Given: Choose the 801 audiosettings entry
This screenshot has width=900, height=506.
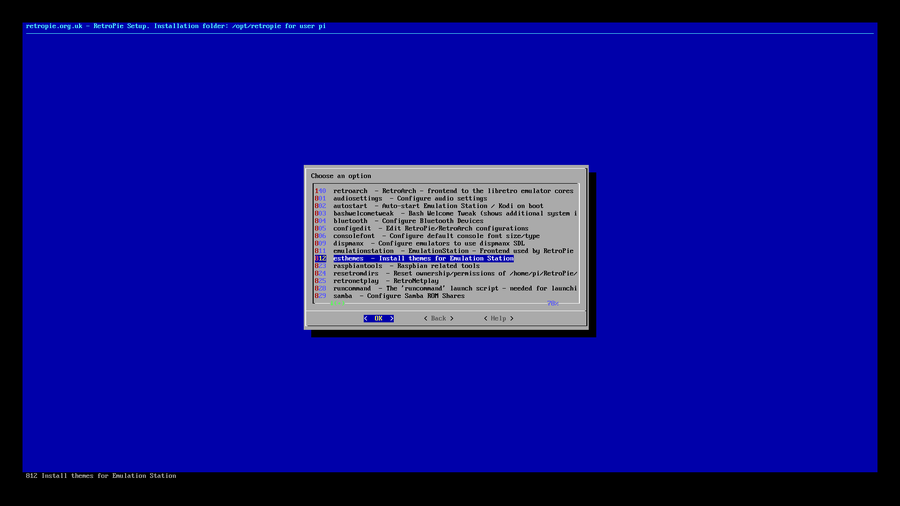Looking at the screenshot, I should 401,198.
